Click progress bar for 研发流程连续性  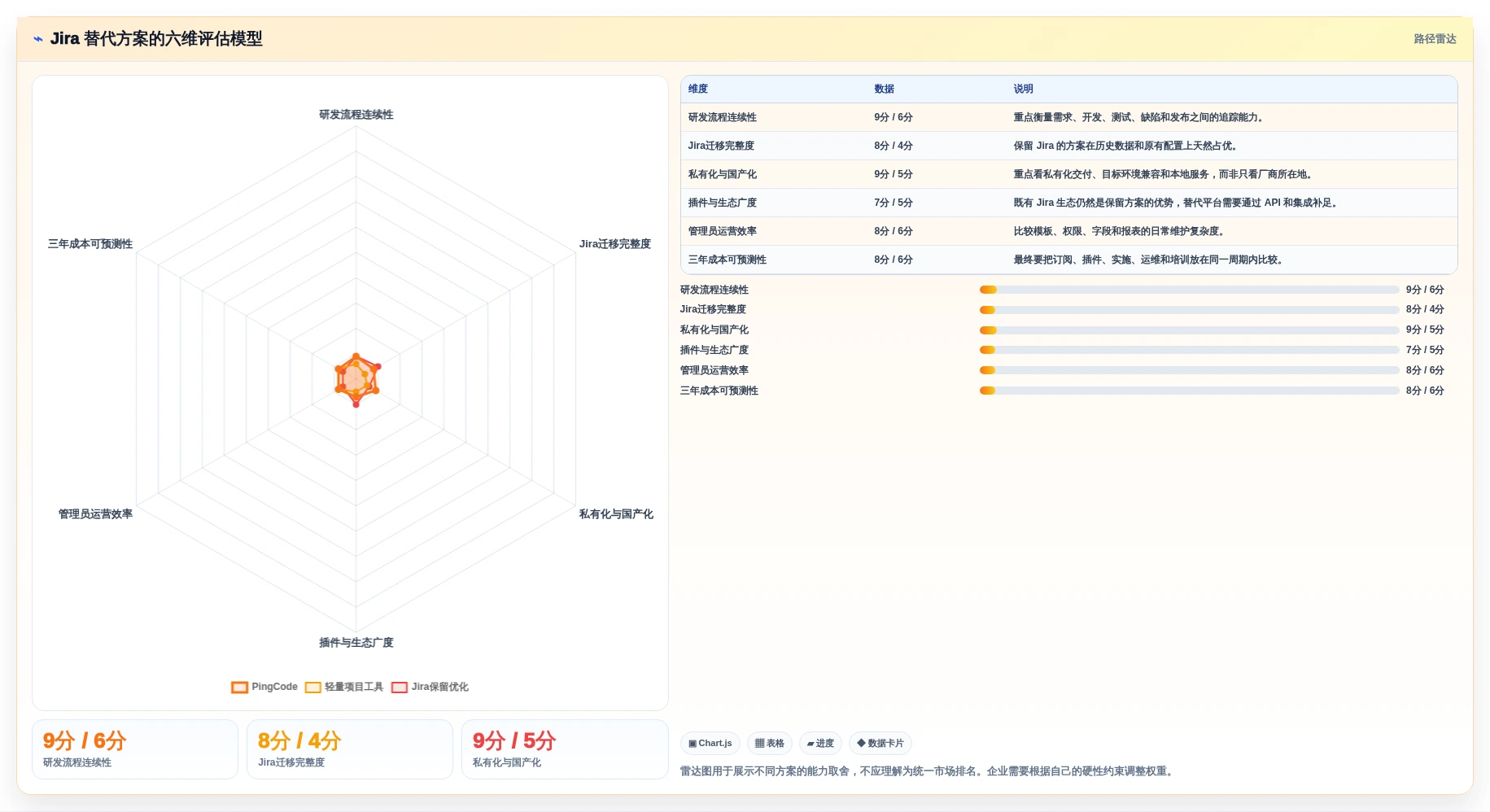(x=1189, y=290)
